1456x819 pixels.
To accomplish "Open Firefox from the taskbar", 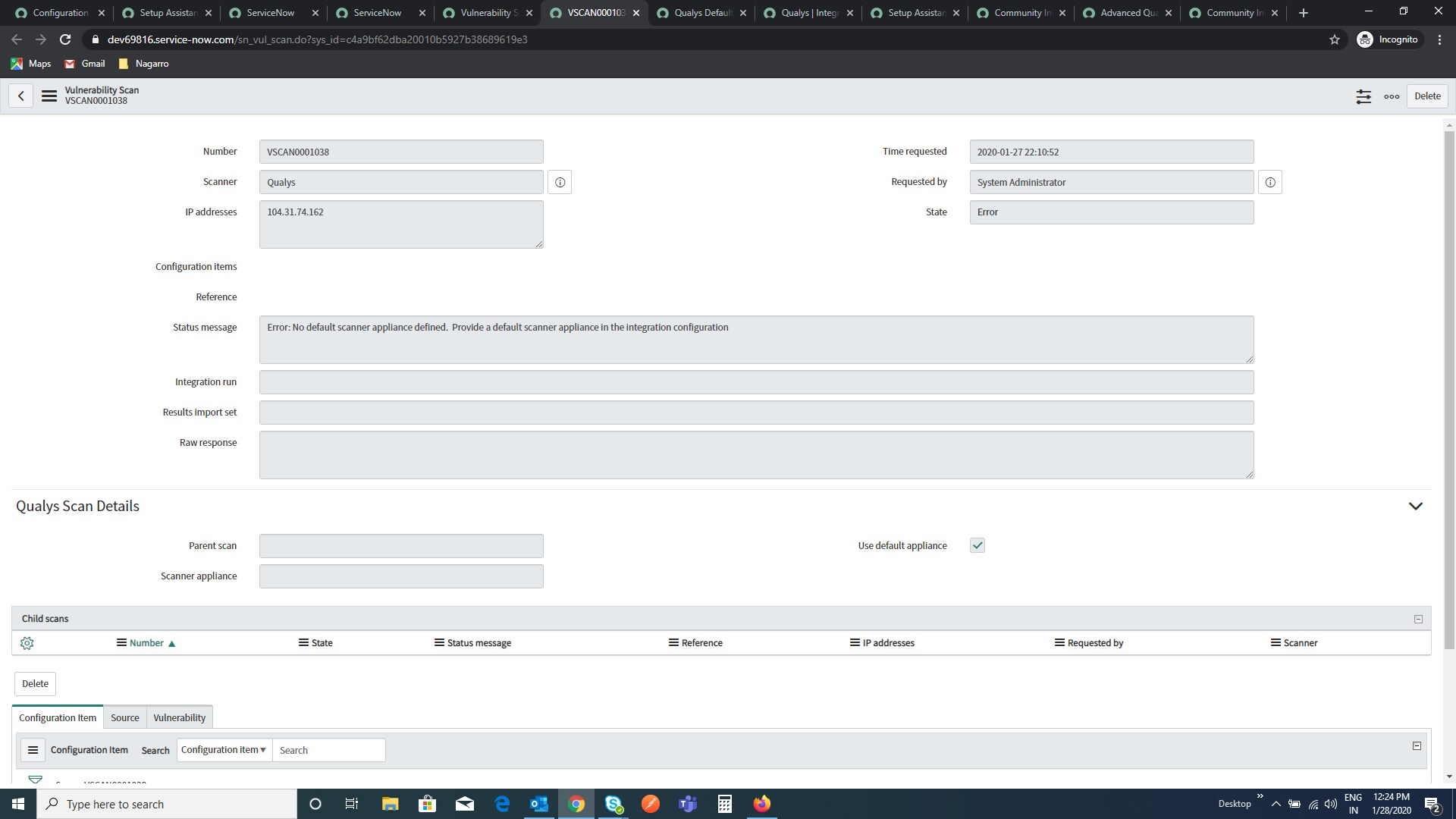I will 762,804.
